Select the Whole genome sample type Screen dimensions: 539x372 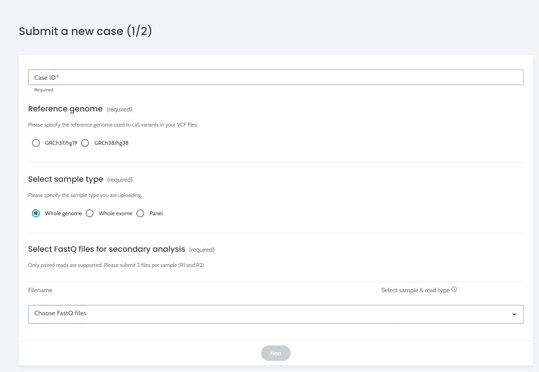click(36, 214)
